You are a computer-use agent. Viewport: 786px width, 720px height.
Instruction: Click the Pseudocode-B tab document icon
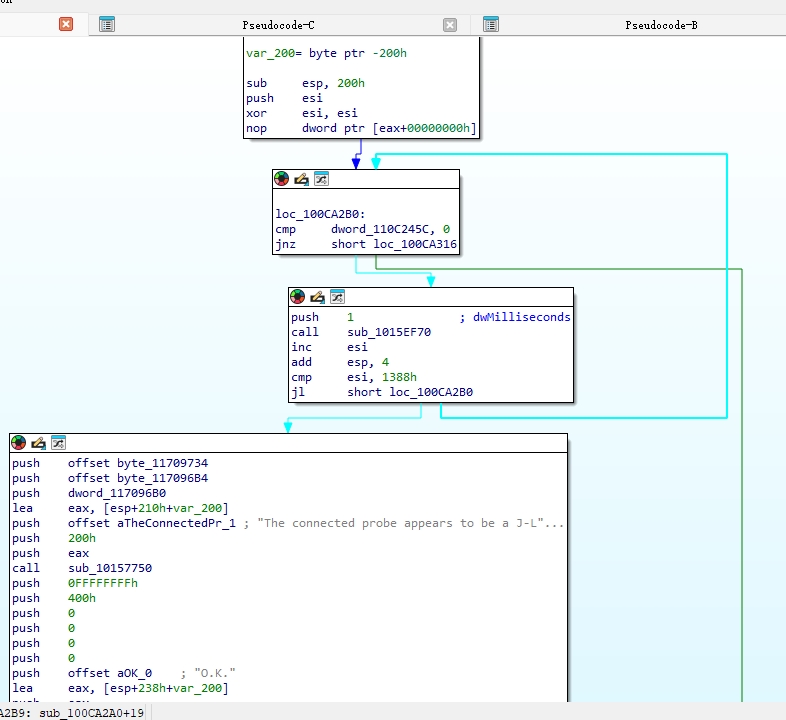pyautogui.click(x=491, y=25)
